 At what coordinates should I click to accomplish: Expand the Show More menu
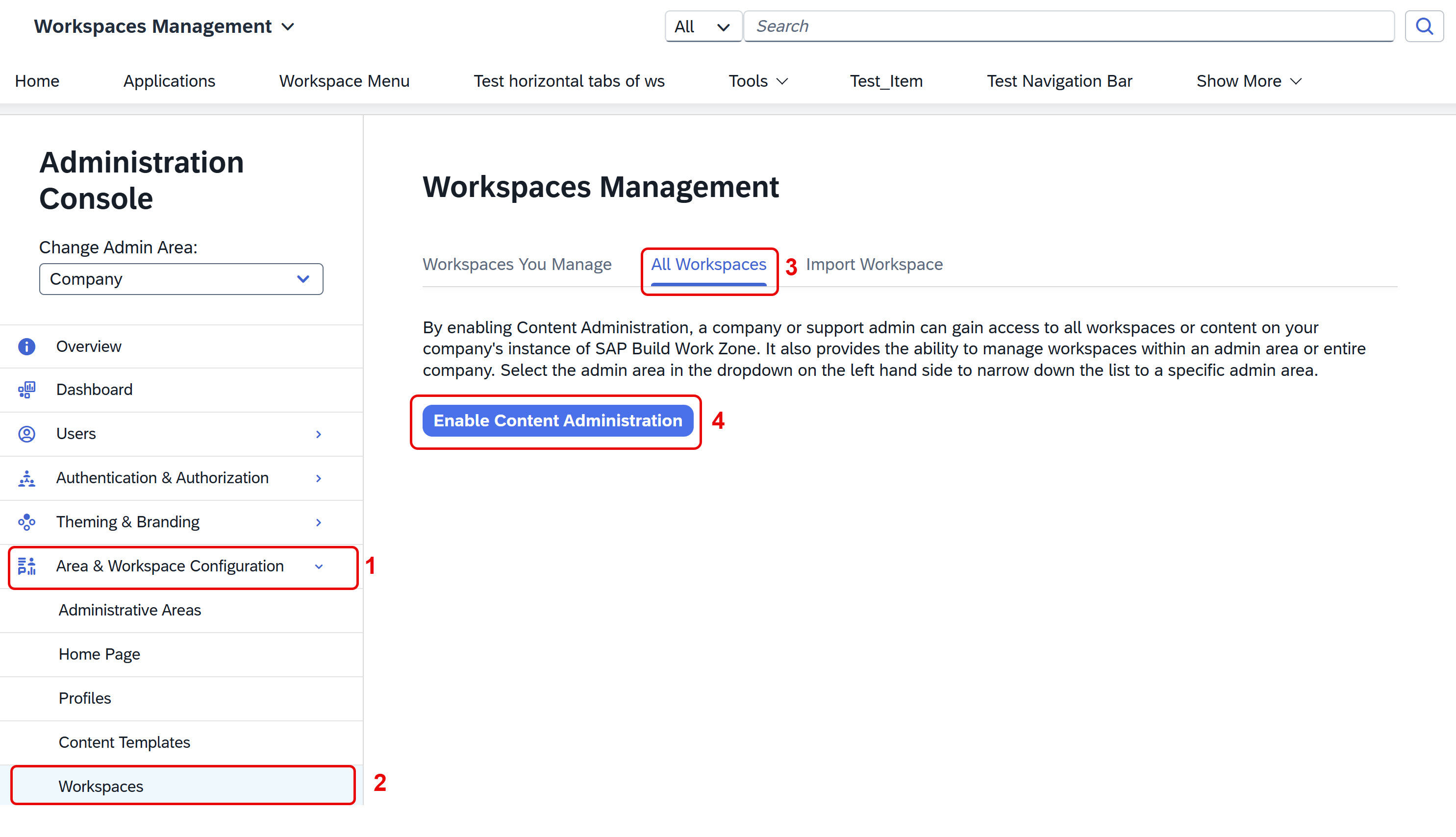coord(1249,81)
